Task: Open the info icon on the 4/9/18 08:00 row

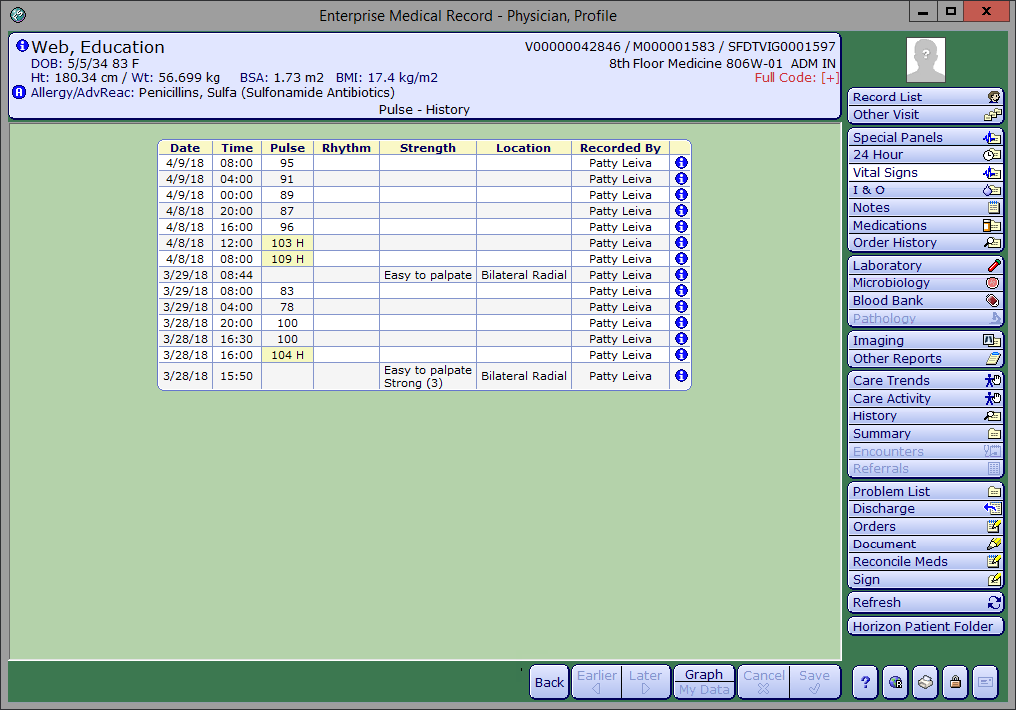Action: tap(680, 162)
